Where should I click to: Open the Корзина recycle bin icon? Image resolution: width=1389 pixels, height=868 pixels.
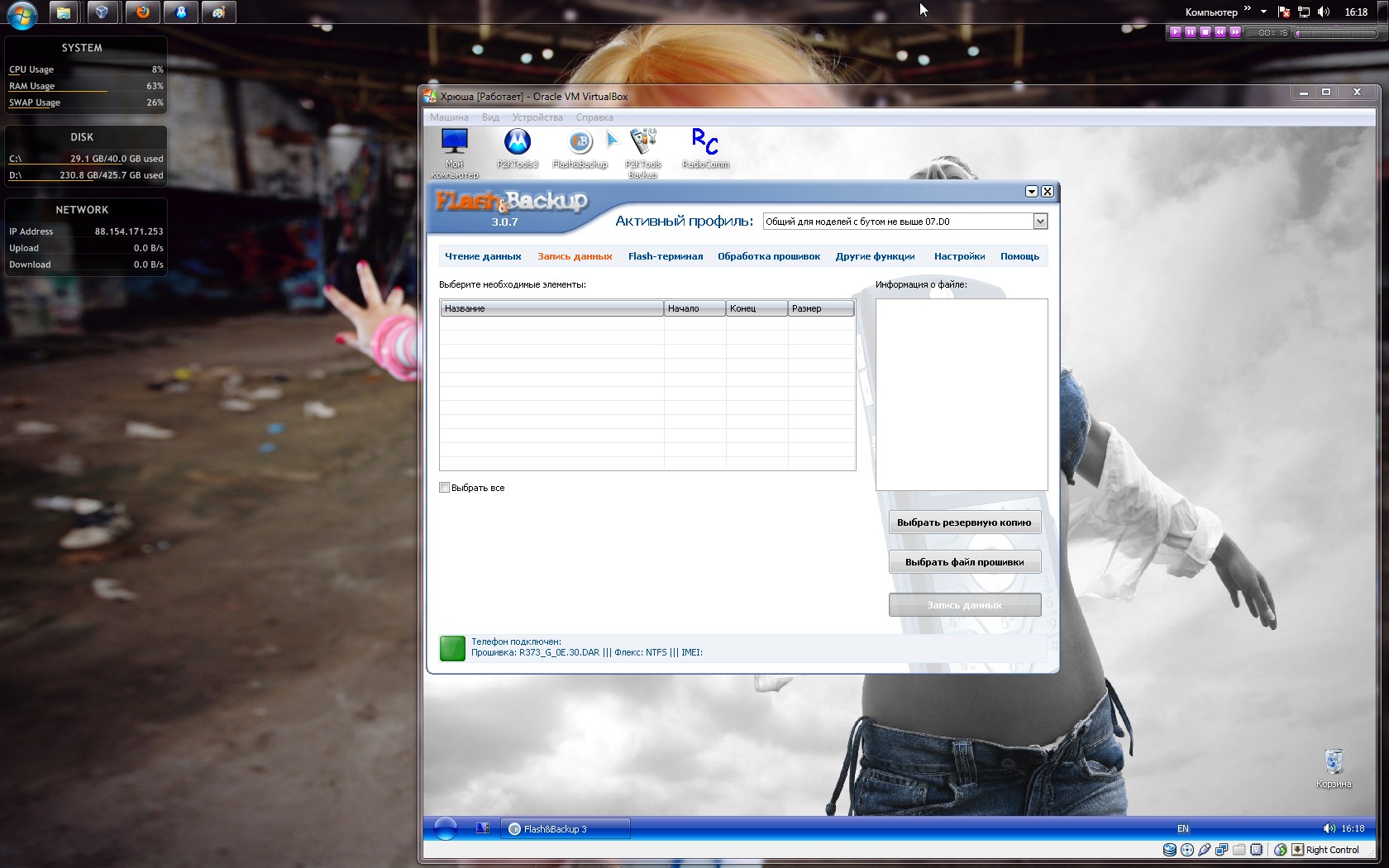1334,769
